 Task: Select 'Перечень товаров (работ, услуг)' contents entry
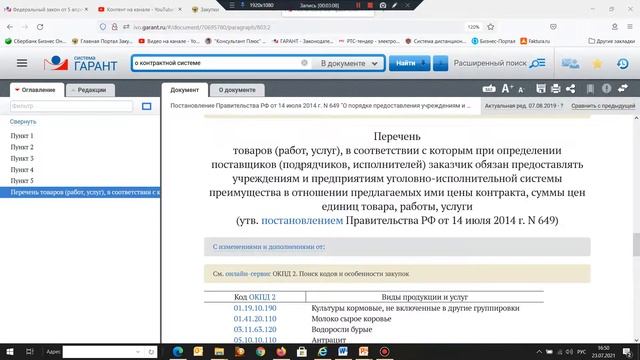(80, 192)
